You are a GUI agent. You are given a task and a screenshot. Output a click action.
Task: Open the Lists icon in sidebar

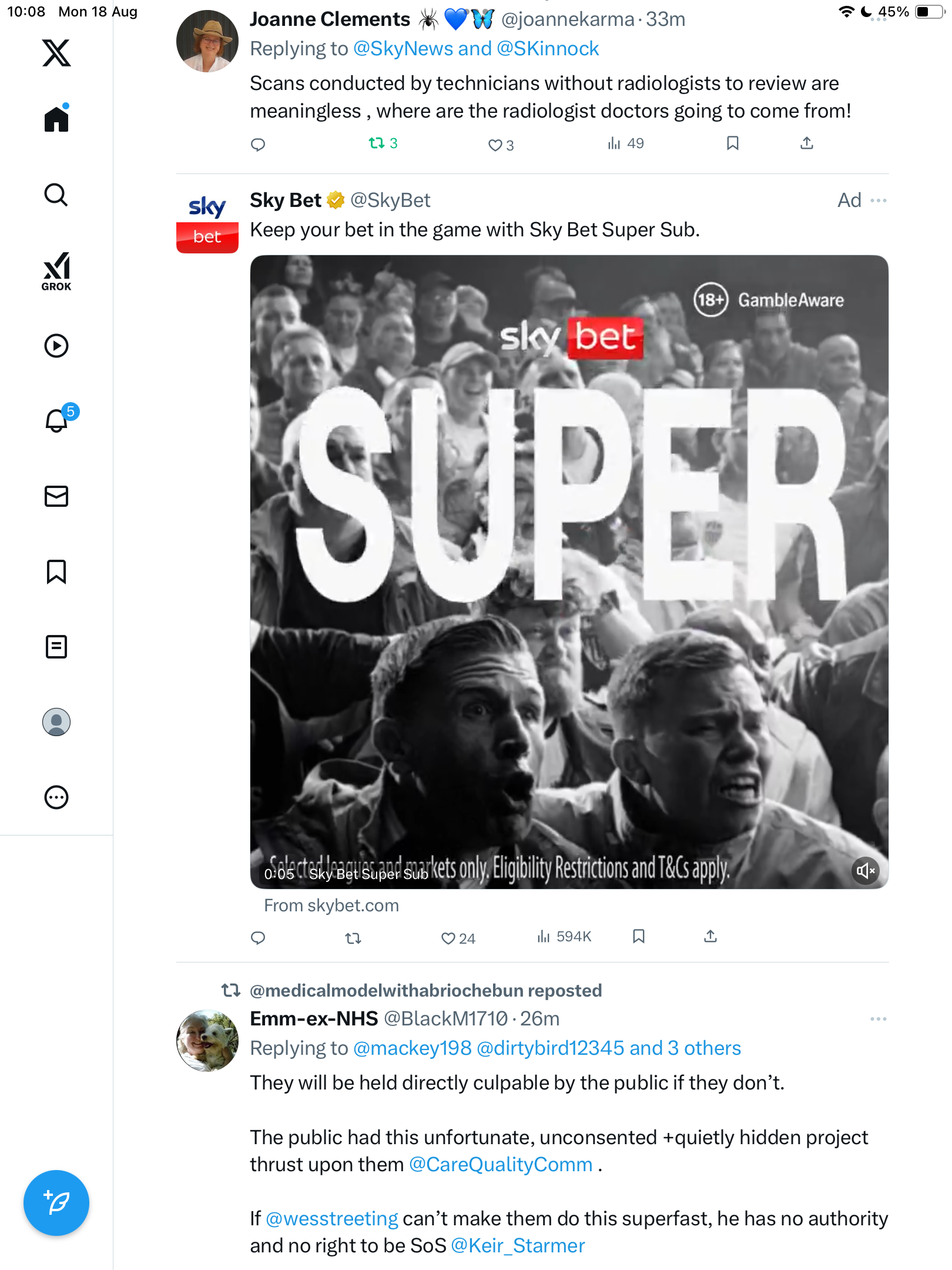click(56, 647)
